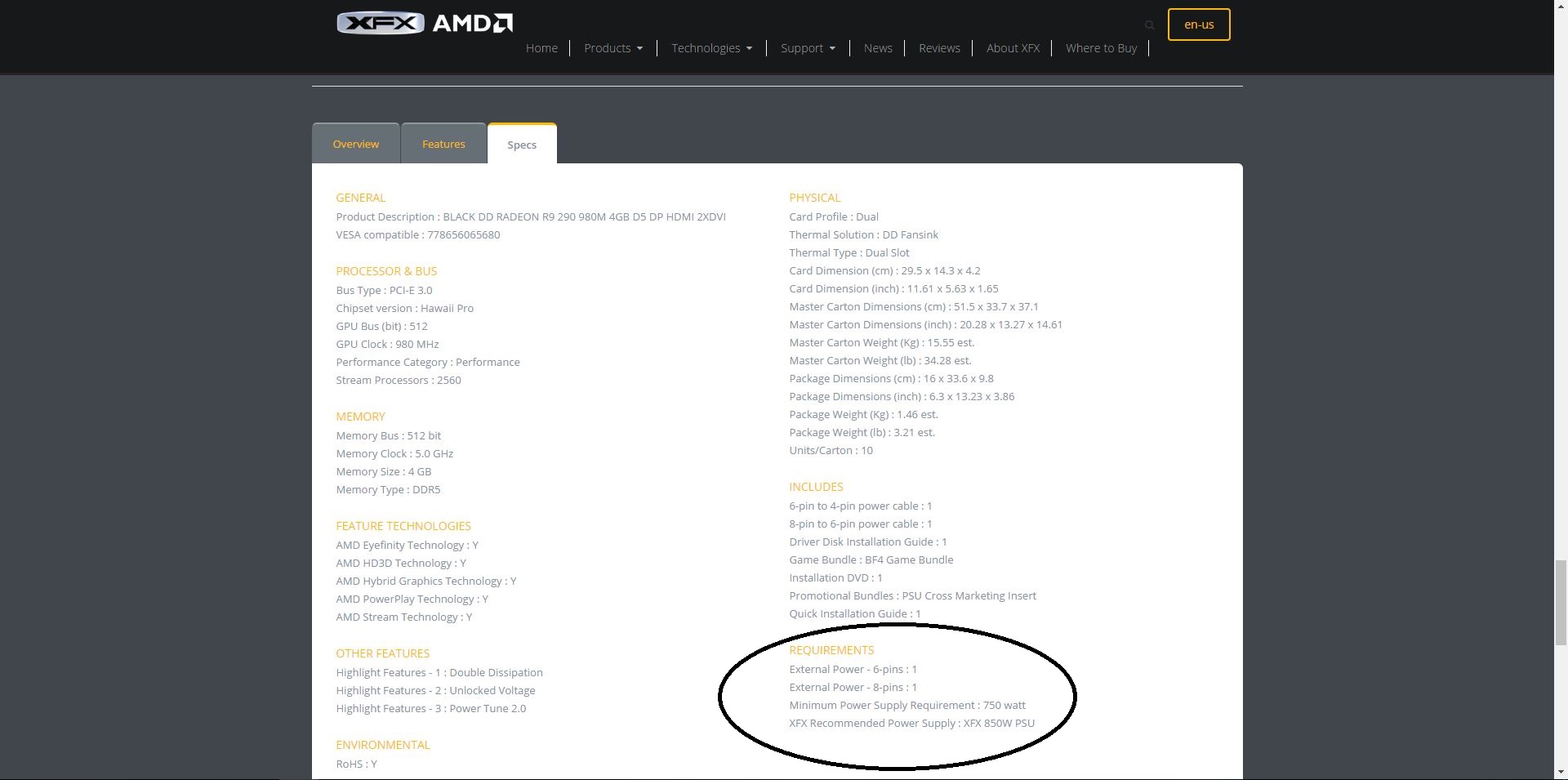
Task: Expand the Products dropdown menu
Action: [612, 48]
